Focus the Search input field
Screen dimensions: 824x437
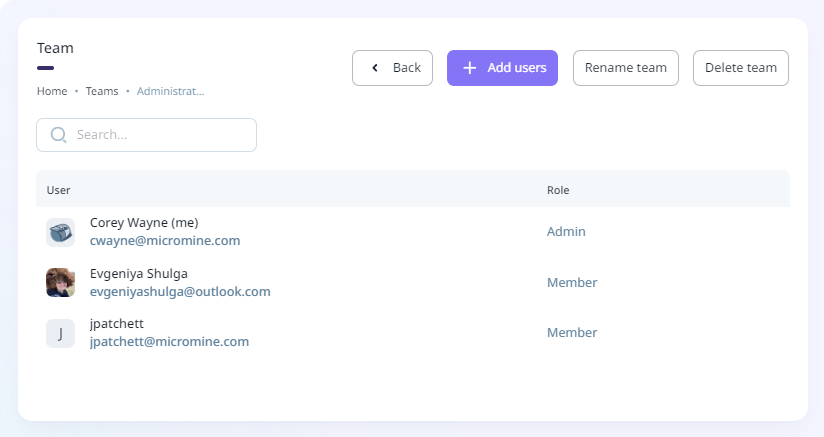[160, 135]
